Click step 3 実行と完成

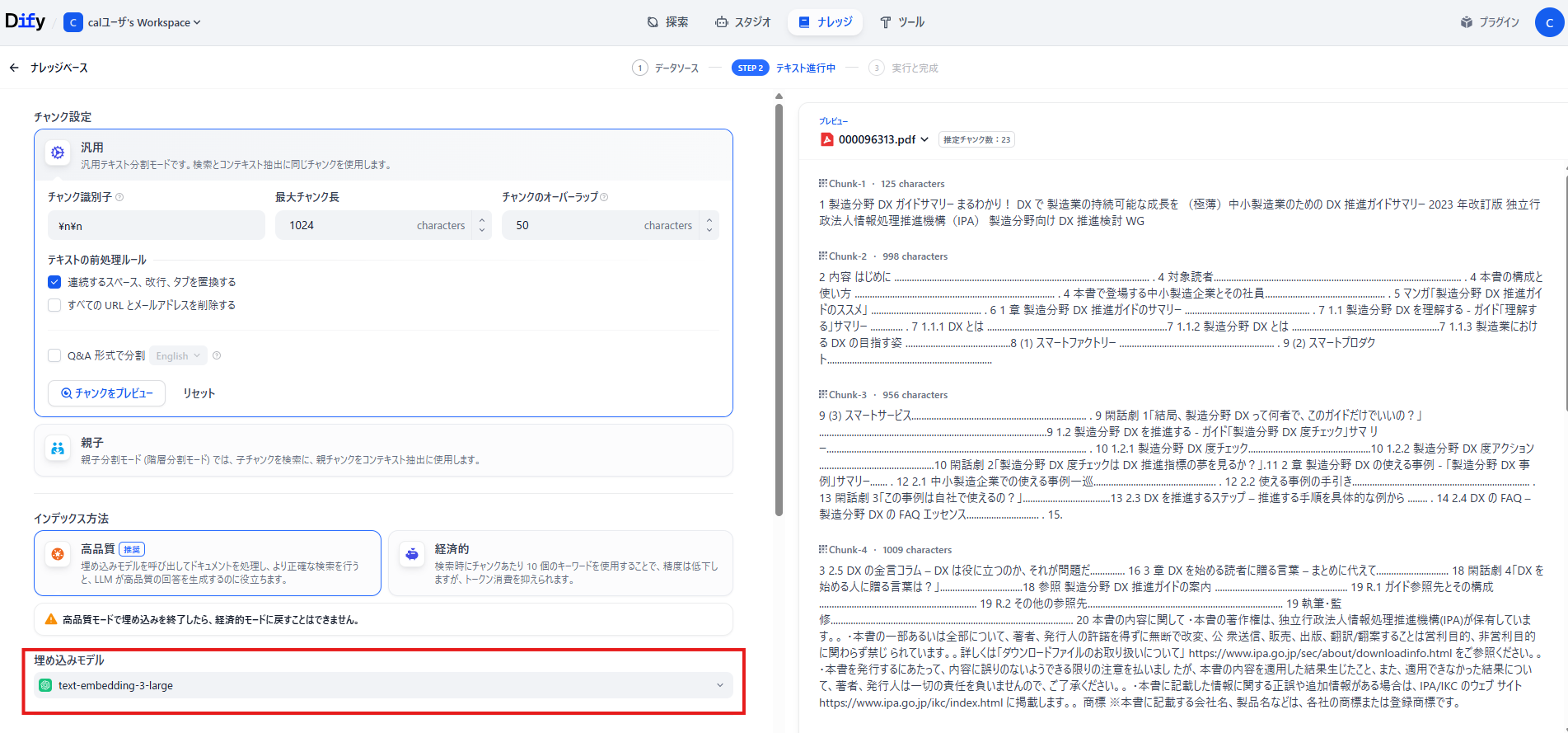904,68
